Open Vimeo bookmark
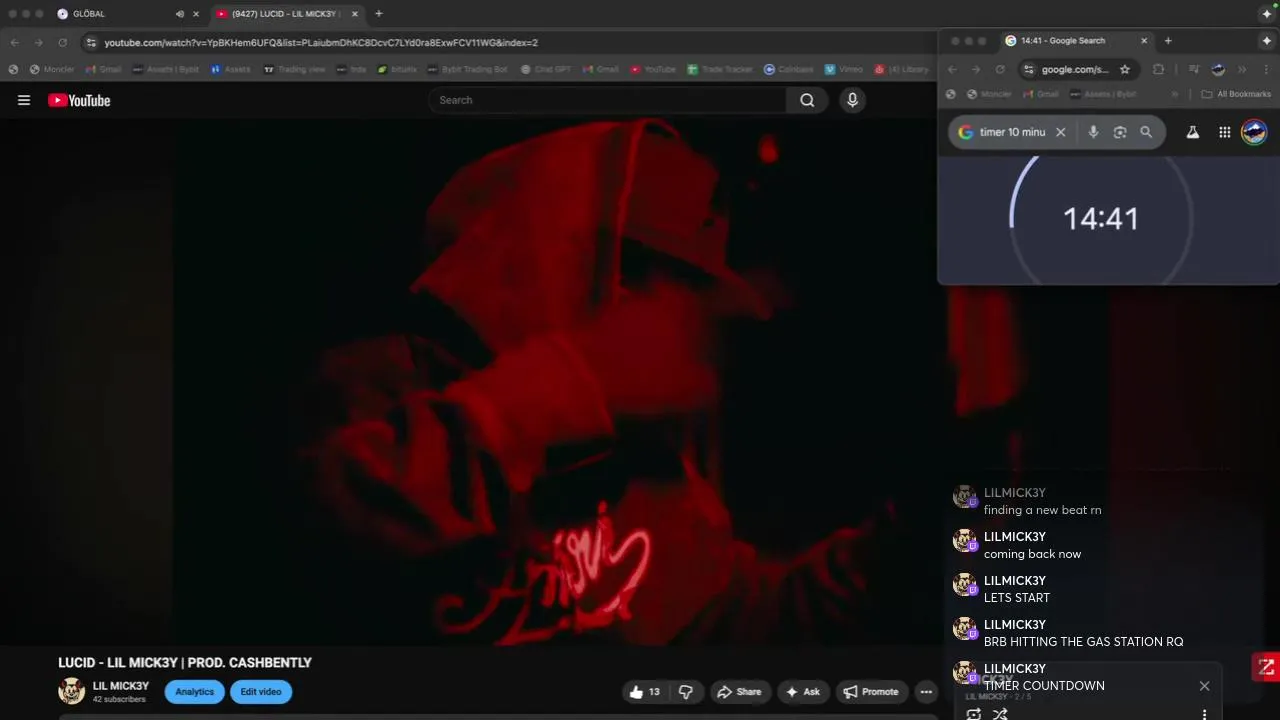This screenshot has height=720, width=1280. 844,69
